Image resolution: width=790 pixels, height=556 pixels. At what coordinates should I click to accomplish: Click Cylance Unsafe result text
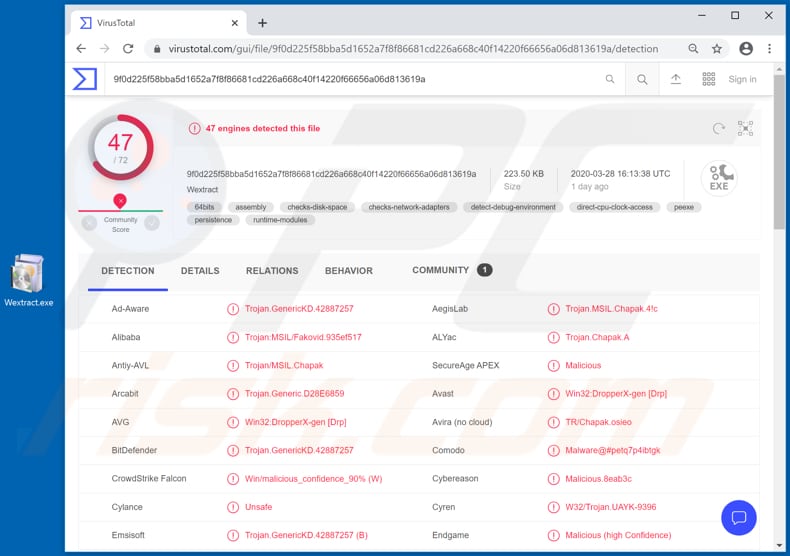(x=258, y=507)
